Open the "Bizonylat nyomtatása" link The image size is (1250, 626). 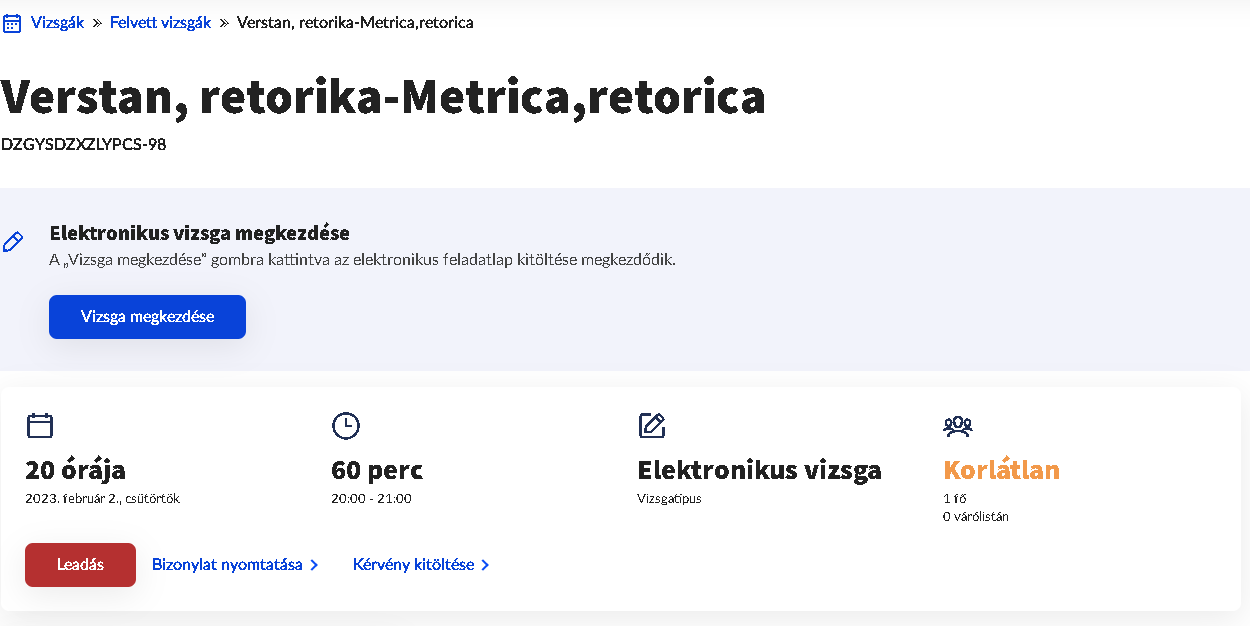[227, 565]
